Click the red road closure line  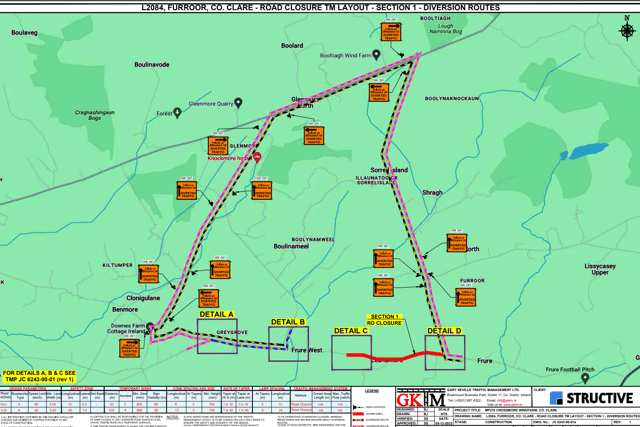[x=395, y=356]
